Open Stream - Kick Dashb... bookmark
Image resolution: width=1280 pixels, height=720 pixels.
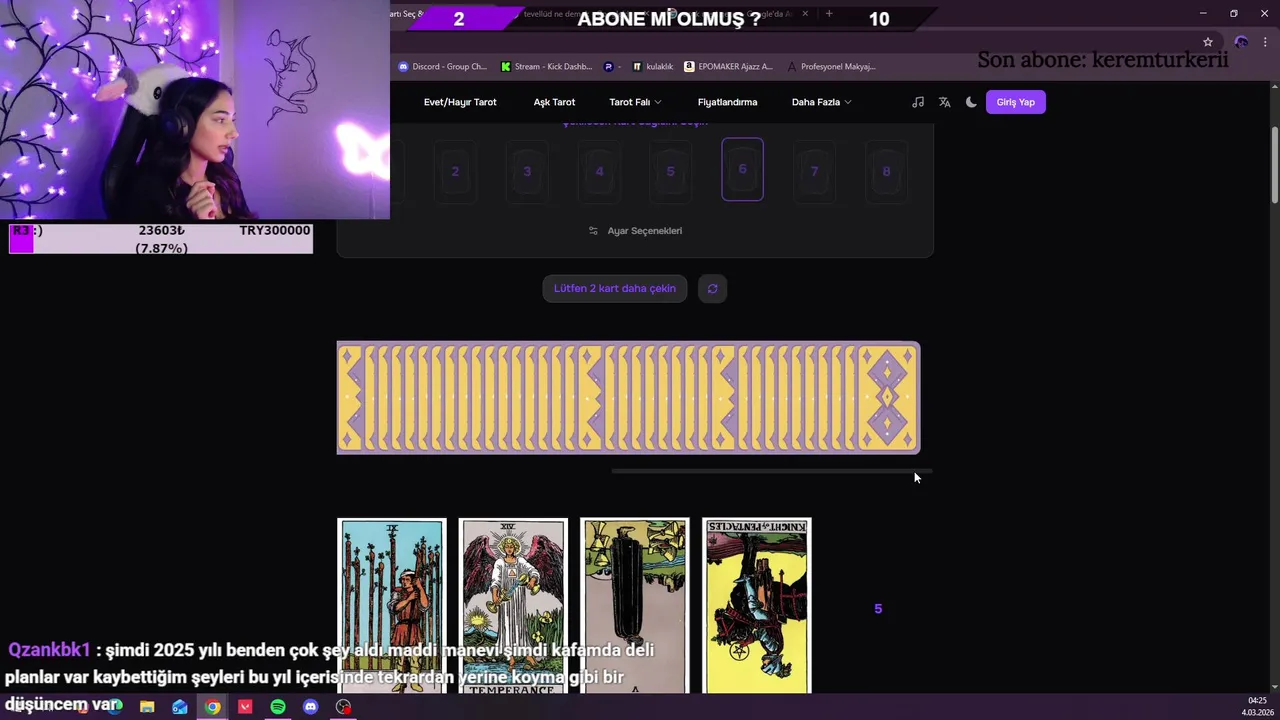(x=547, y=67)
